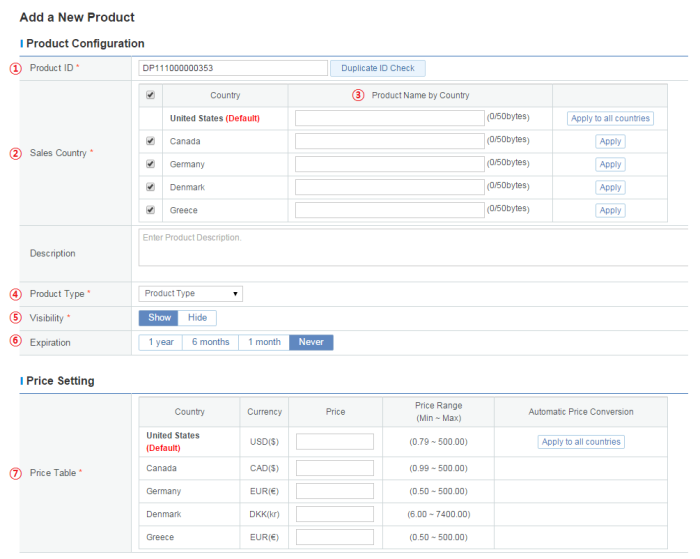This screenshot has height=559, width=700.
Task: Set visibility to Hide
Action: click(x=197, y=318)
